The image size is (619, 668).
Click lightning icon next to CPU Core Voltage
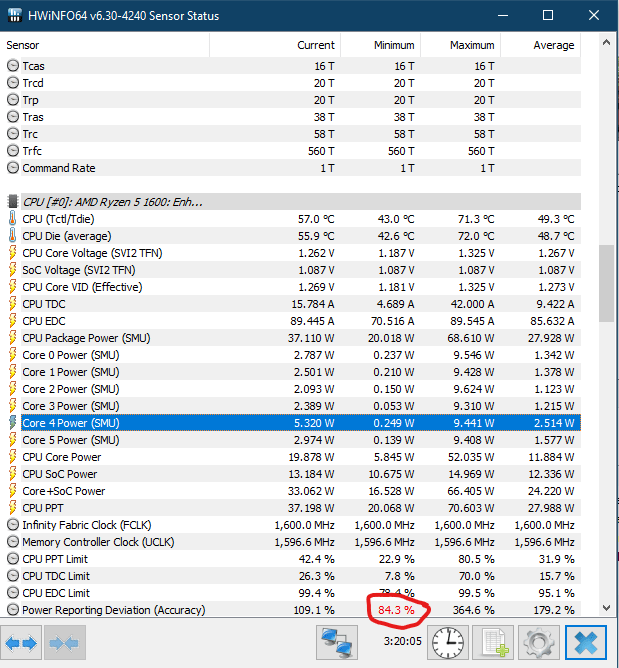click(x=13, y=253)
